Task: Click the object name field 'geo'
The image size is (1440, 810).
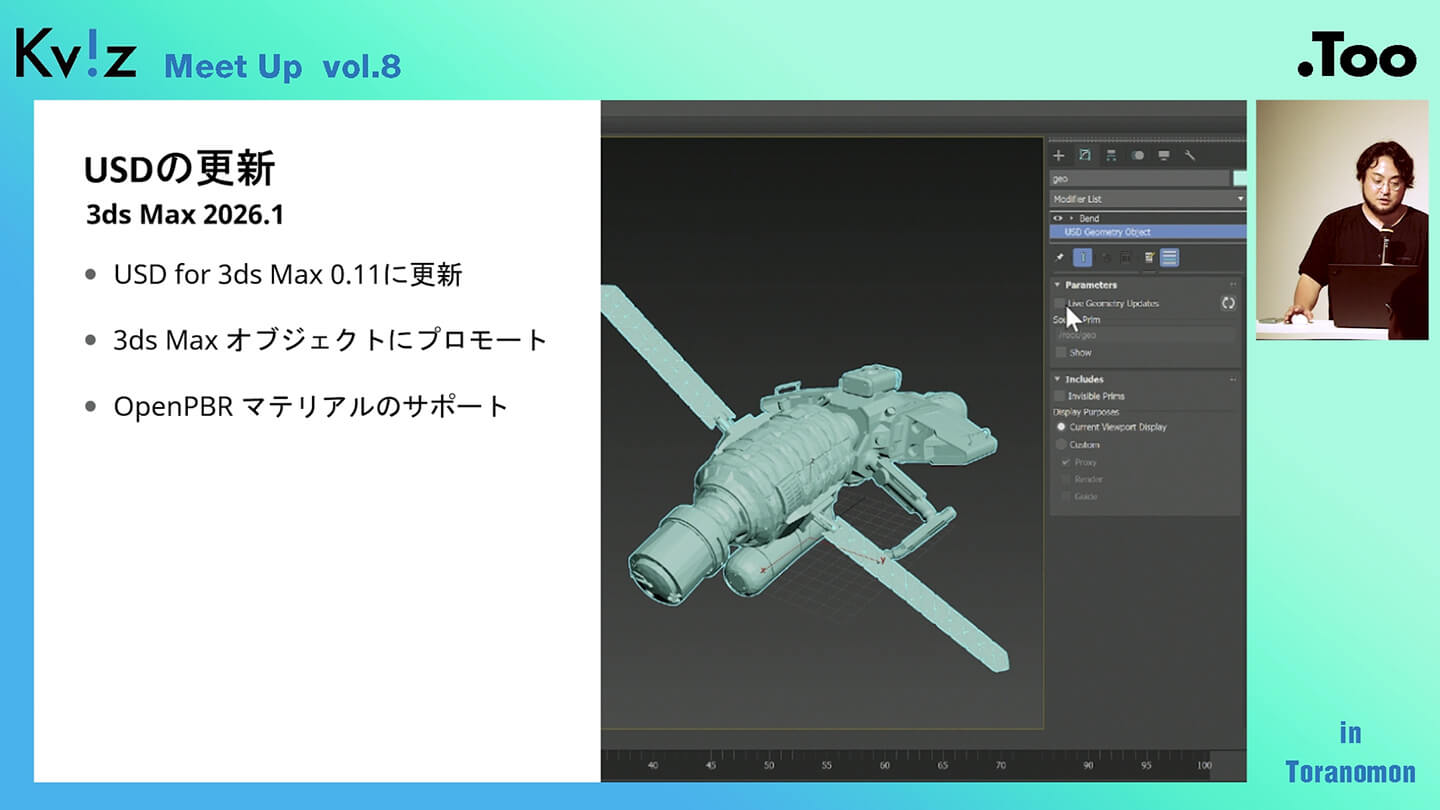Action: [x=1138, y=178]
